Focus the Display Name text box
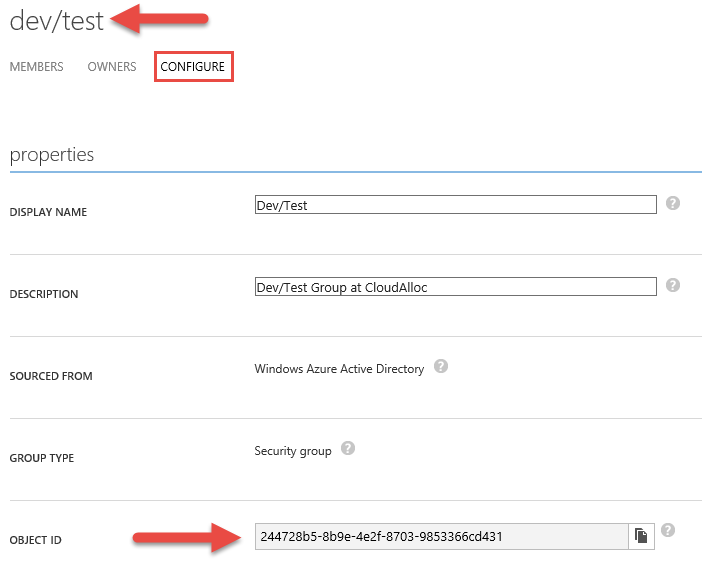Viewport: 702px width, 567px height. point(455,204)
